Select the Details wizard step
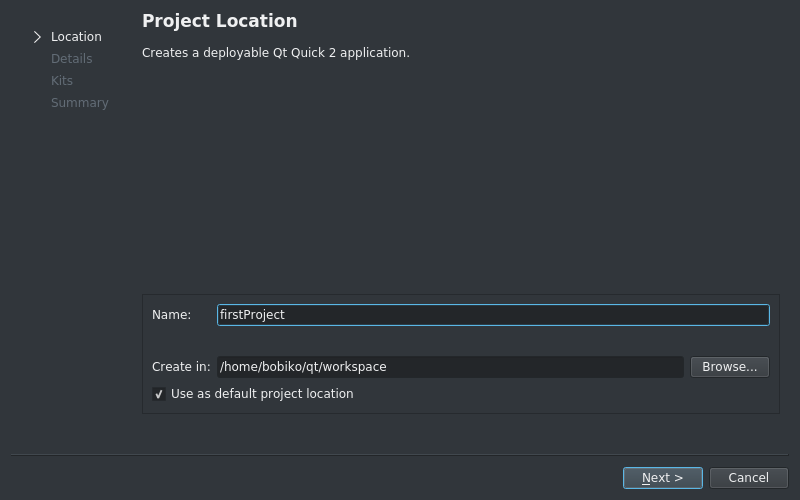The width and height of the screenshot is (800, 500). click(x=71, y=59)
